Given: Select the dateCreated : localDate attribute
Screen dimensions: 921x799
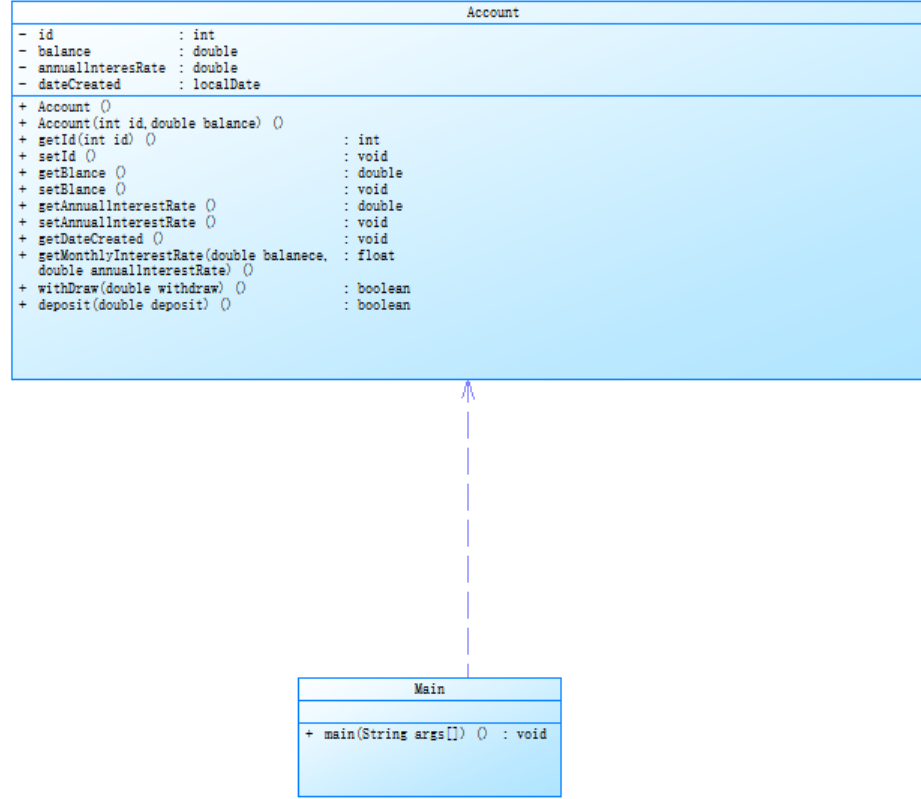Looking at the screenshot, I should pos(139,84).
